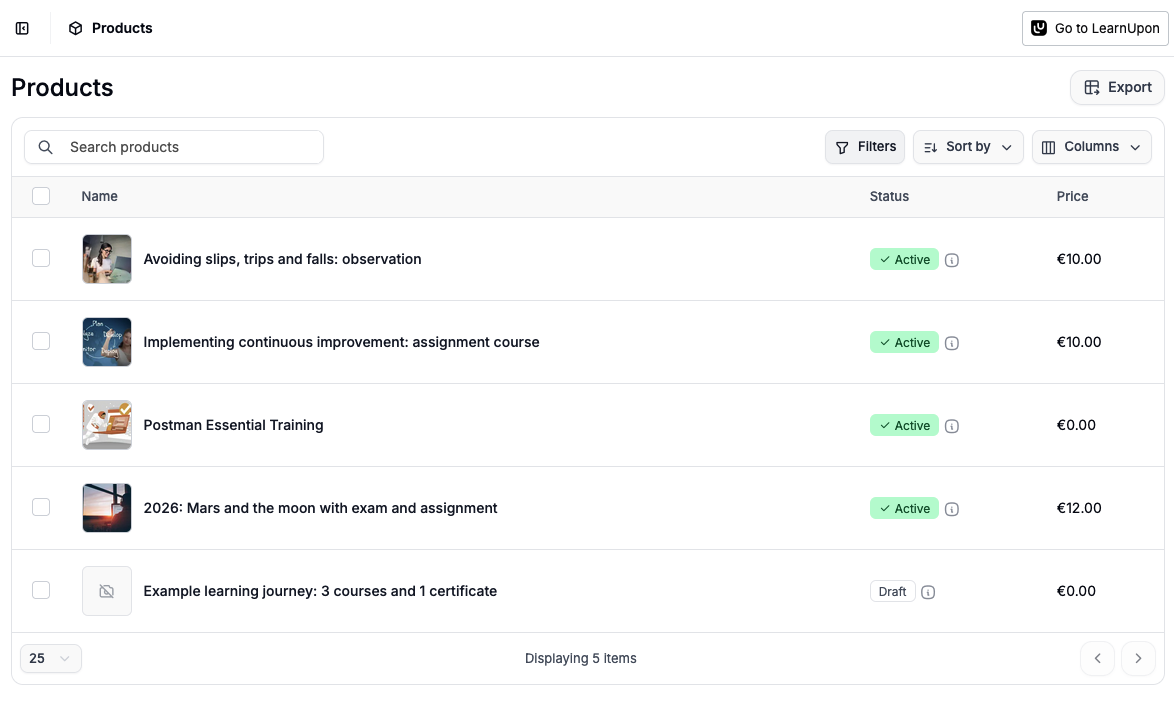Image resolution: width=1174 pixels, height=706 pixels.
Task: Click Go to LearnUpon button
Action: 1095,28
